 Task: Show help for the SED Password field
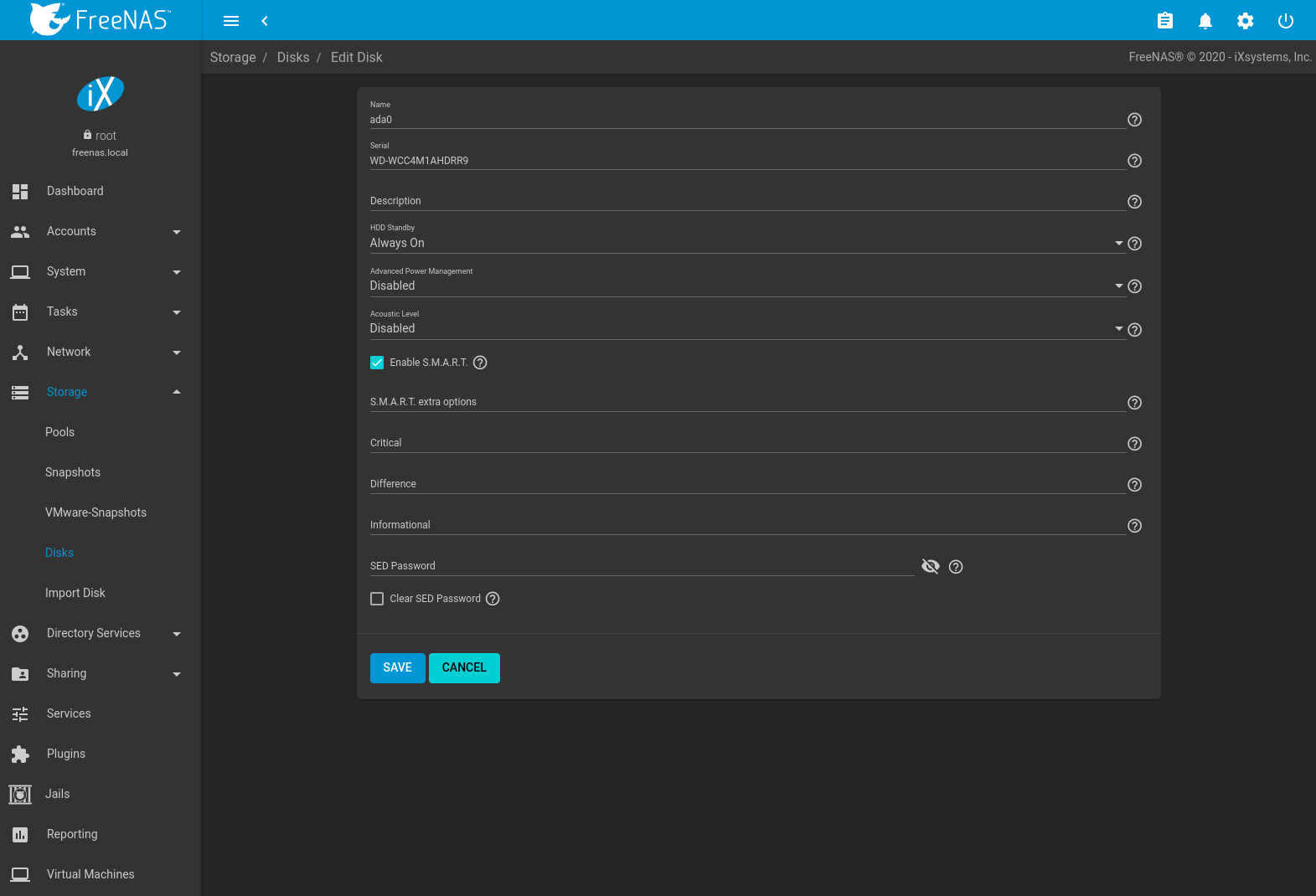pos(955,567)
